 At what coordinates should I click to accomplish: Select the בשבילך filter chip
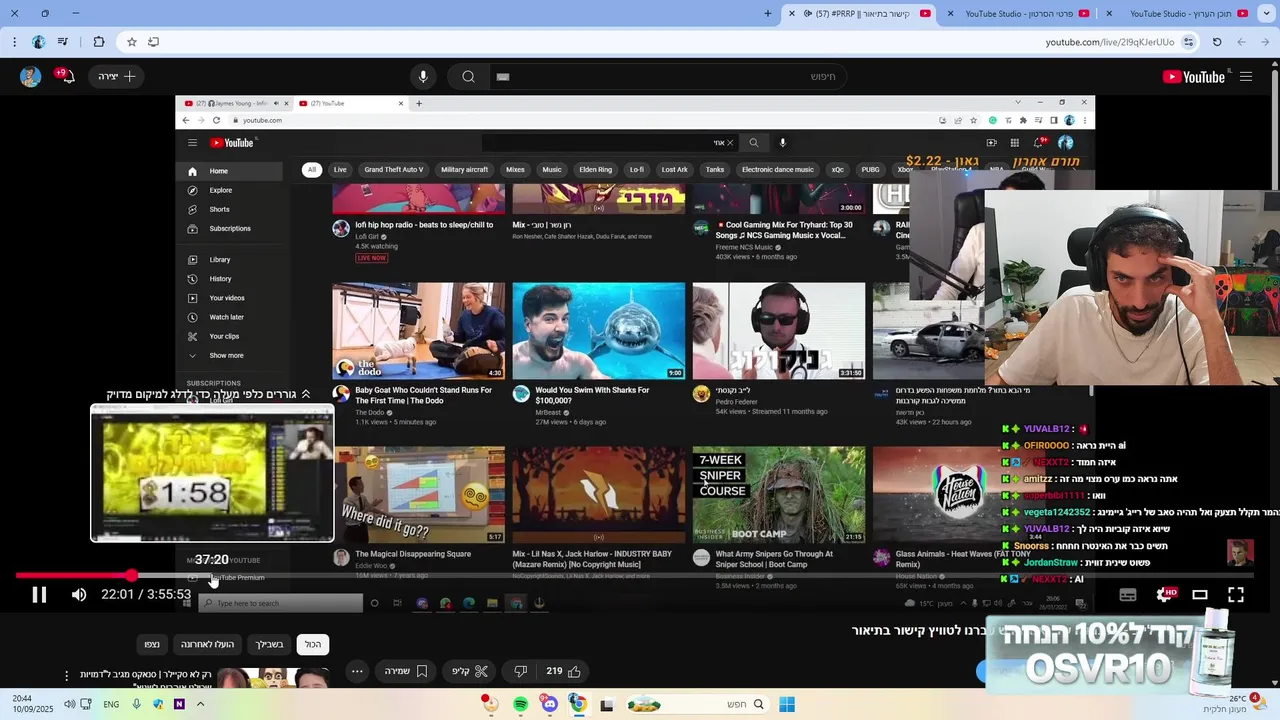(x=269, y=645)
